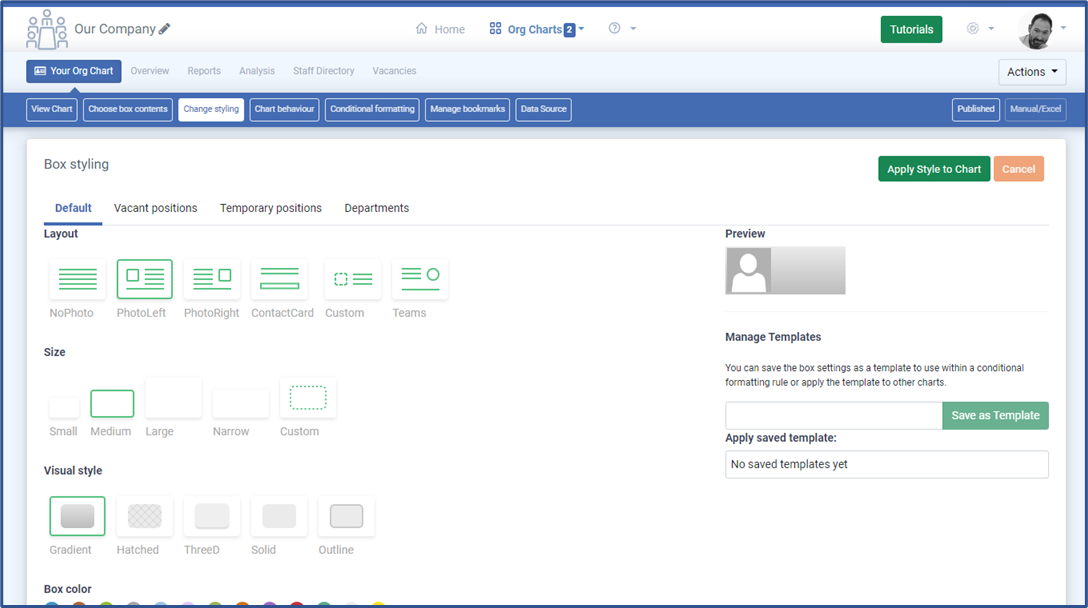This screenshot has width=1088, height=608.
Task: Click pencil icon to edit company name
Action: click(165, 29)
